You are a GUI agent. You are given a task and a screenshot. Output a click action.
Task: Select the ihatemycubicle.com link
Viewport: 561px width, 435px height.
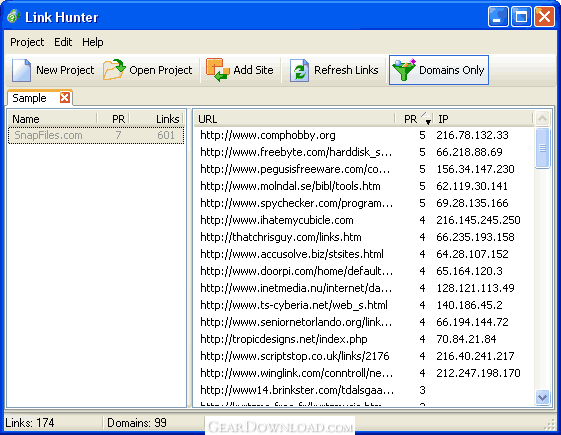coord(277,220)
